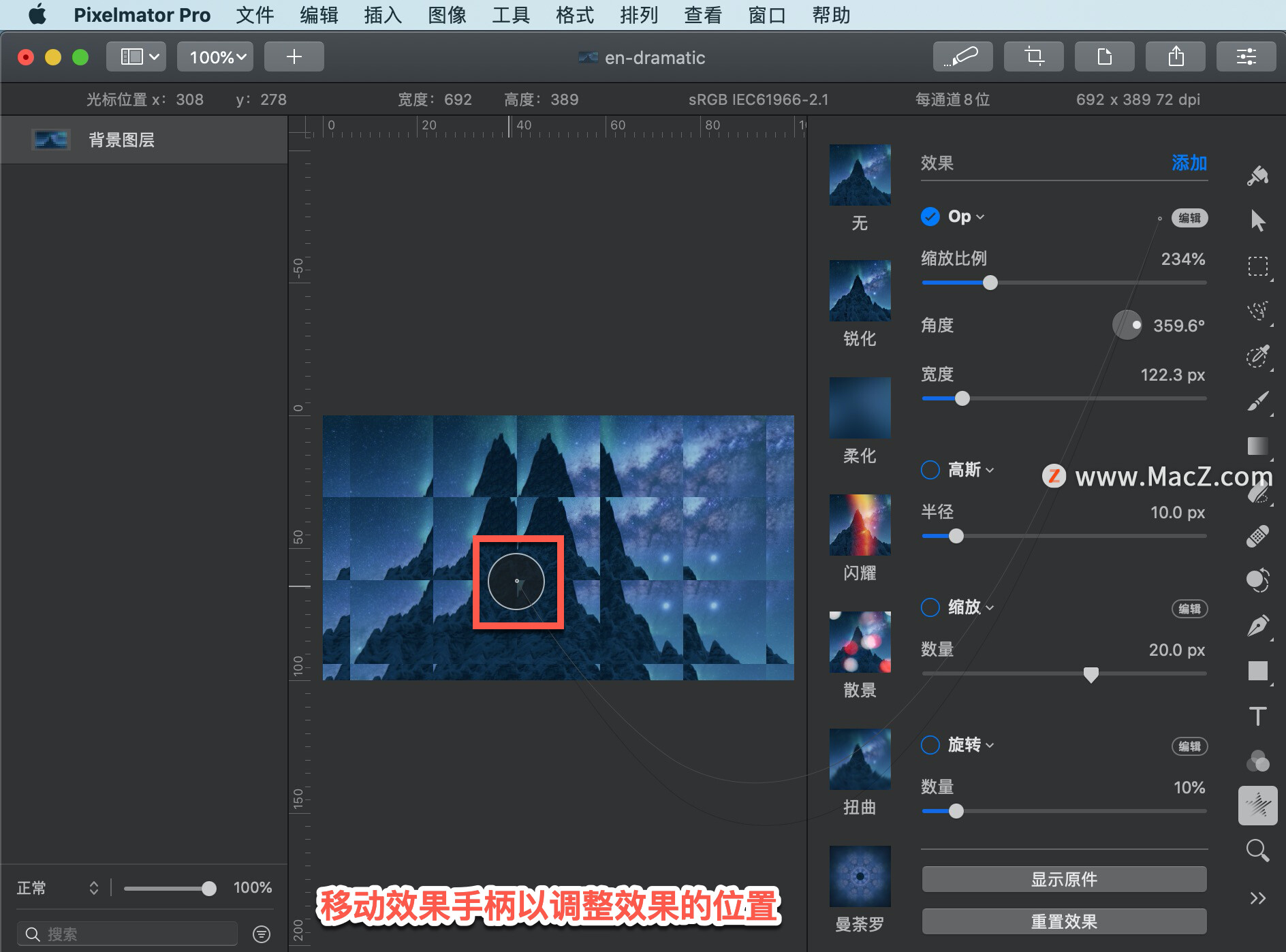Click the ML Enhance wand toolbar button
The width and height of the screenshot is (1286, 952).
(962, 57)
